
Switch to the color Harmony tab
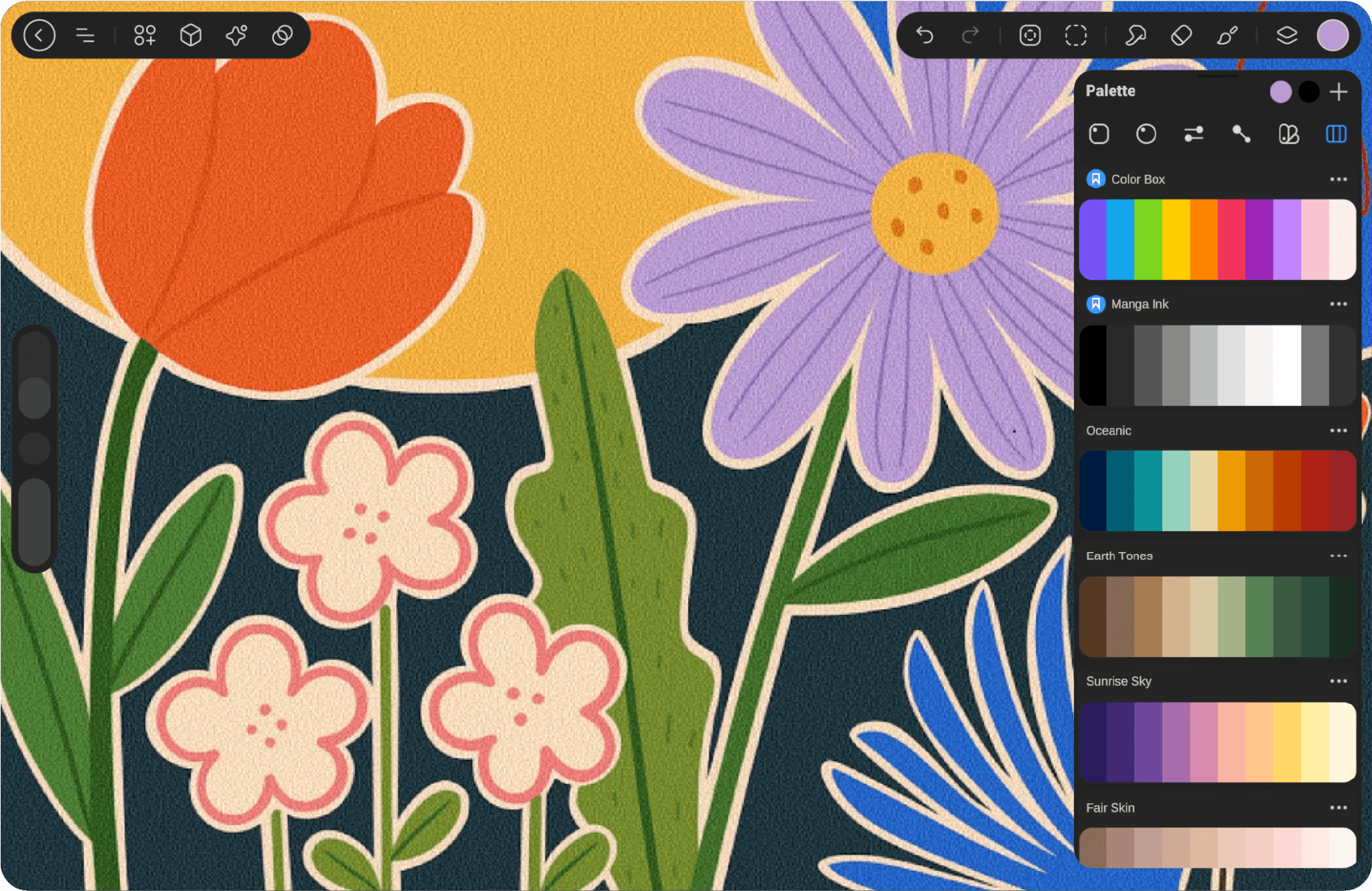(x=1241, y=135)
